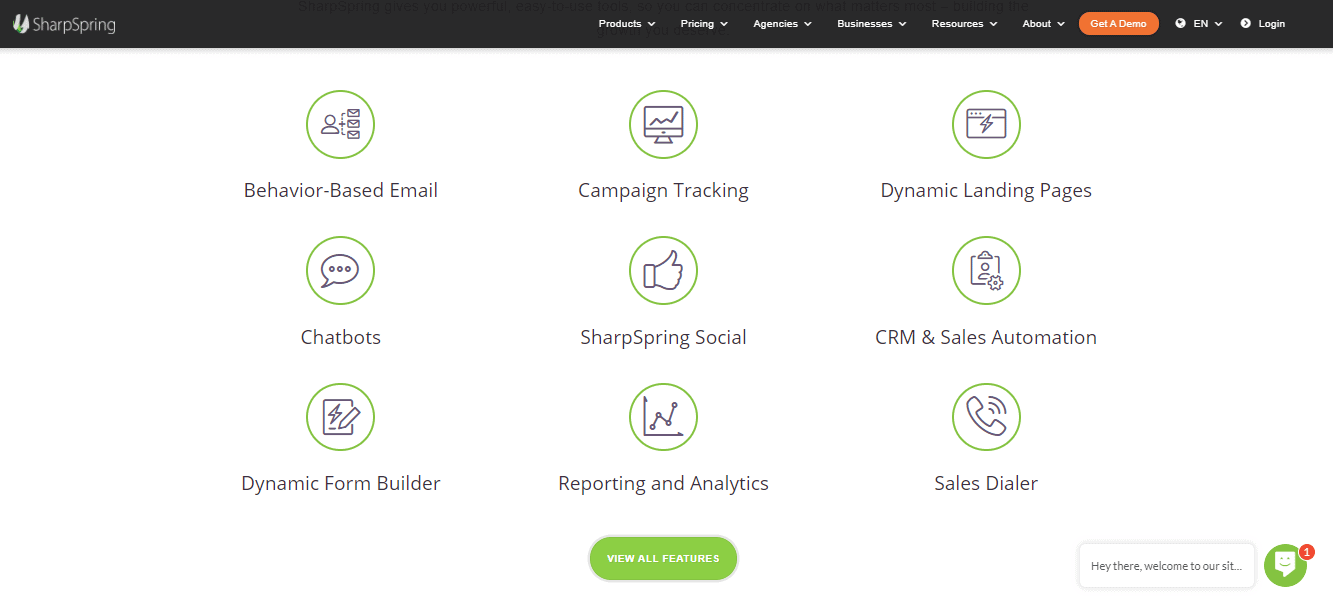Click Reporting and Analytics text link

tap(663, 483)
